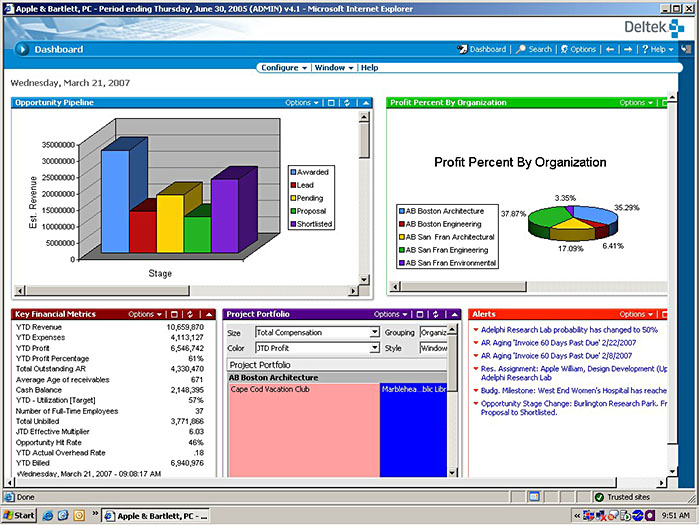700x525 pixels.
Task: Click Trusted sites status bar indicator
Action: point(623,497)
